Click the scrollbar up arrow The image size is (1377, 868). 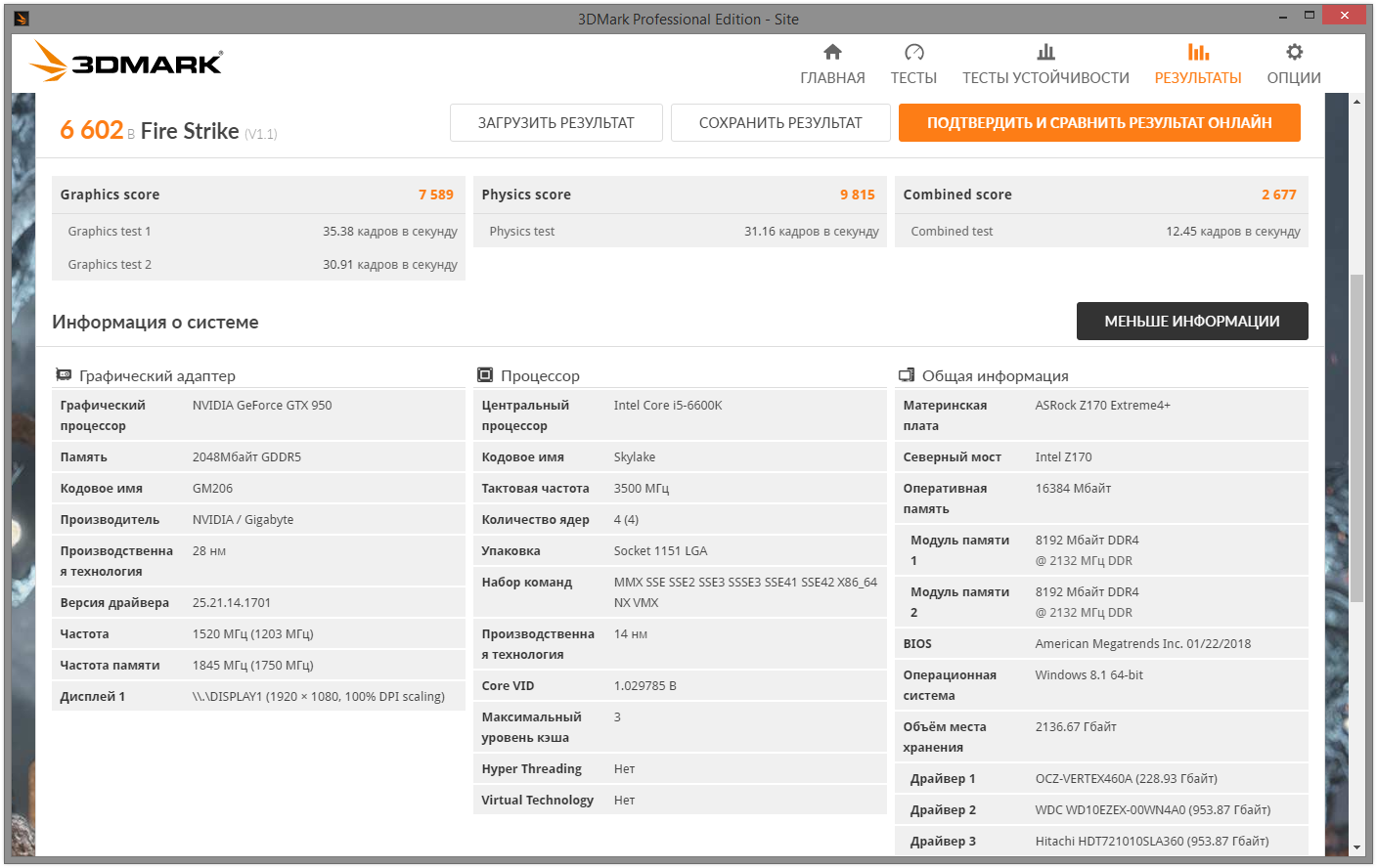(x=1356, y=102)
